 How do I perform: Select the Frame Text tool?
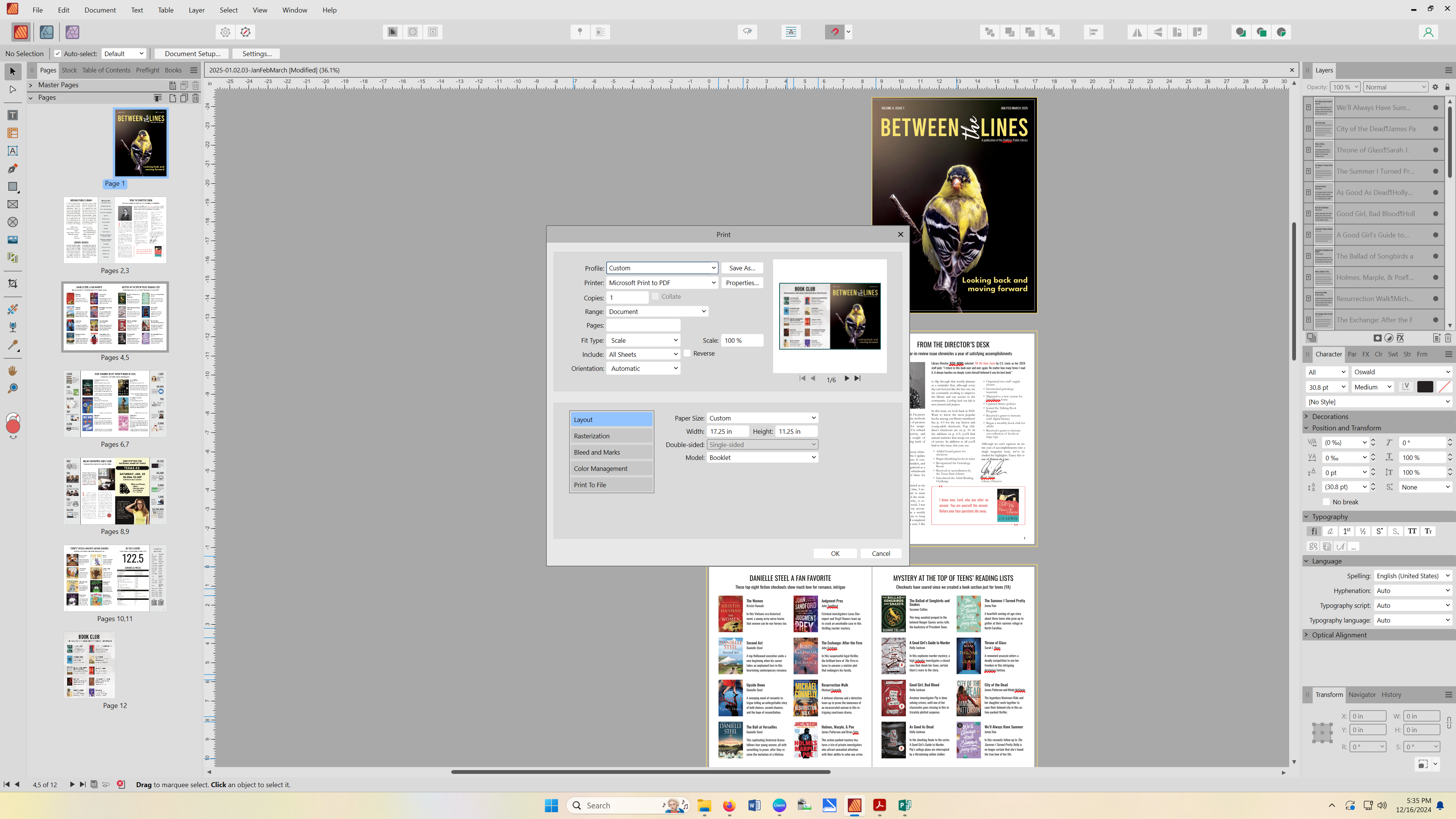[x=13, y=115]
